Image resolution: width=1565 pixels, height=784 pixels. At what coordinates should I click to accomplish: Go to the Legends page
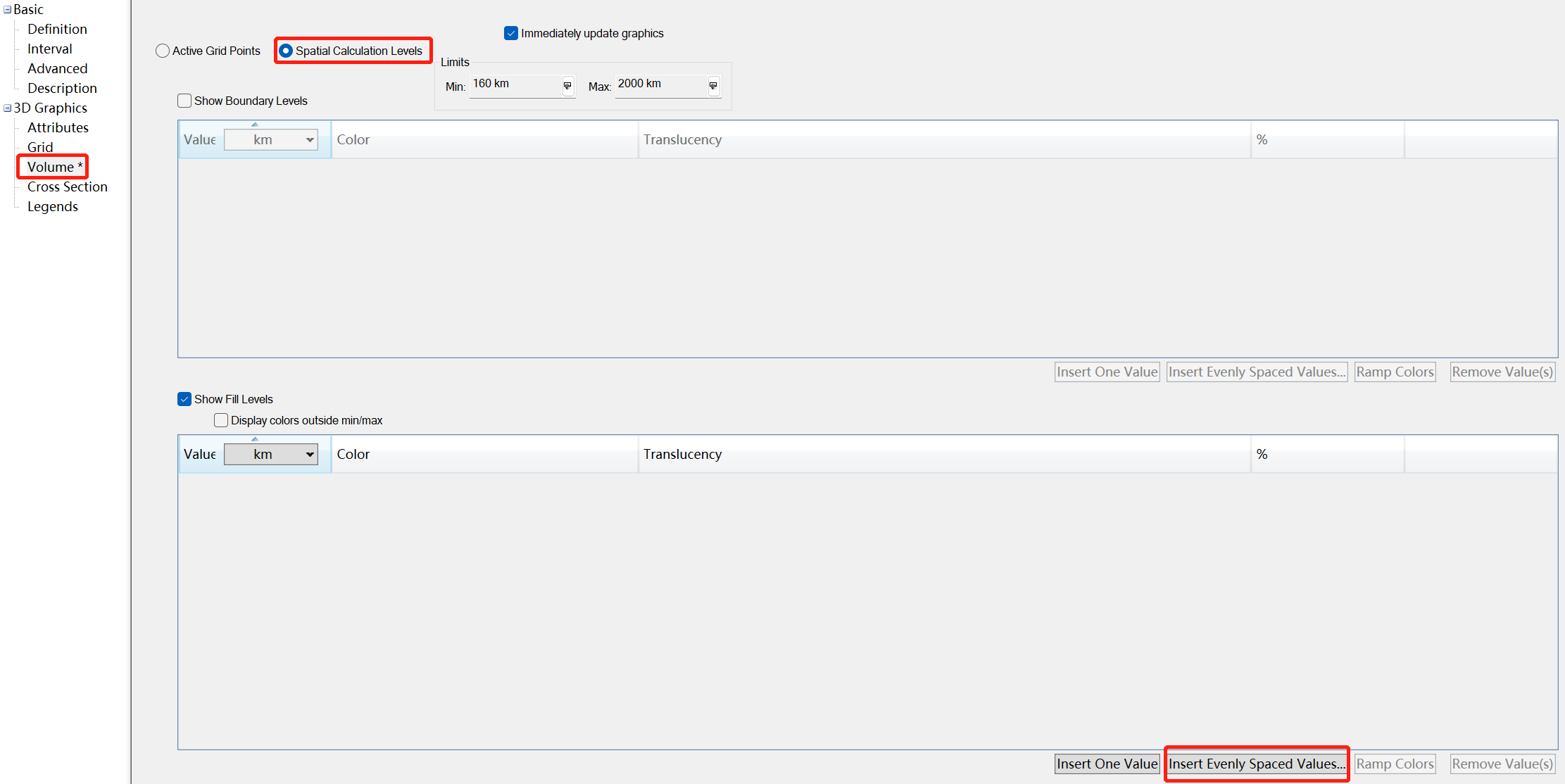pos(53,207)
